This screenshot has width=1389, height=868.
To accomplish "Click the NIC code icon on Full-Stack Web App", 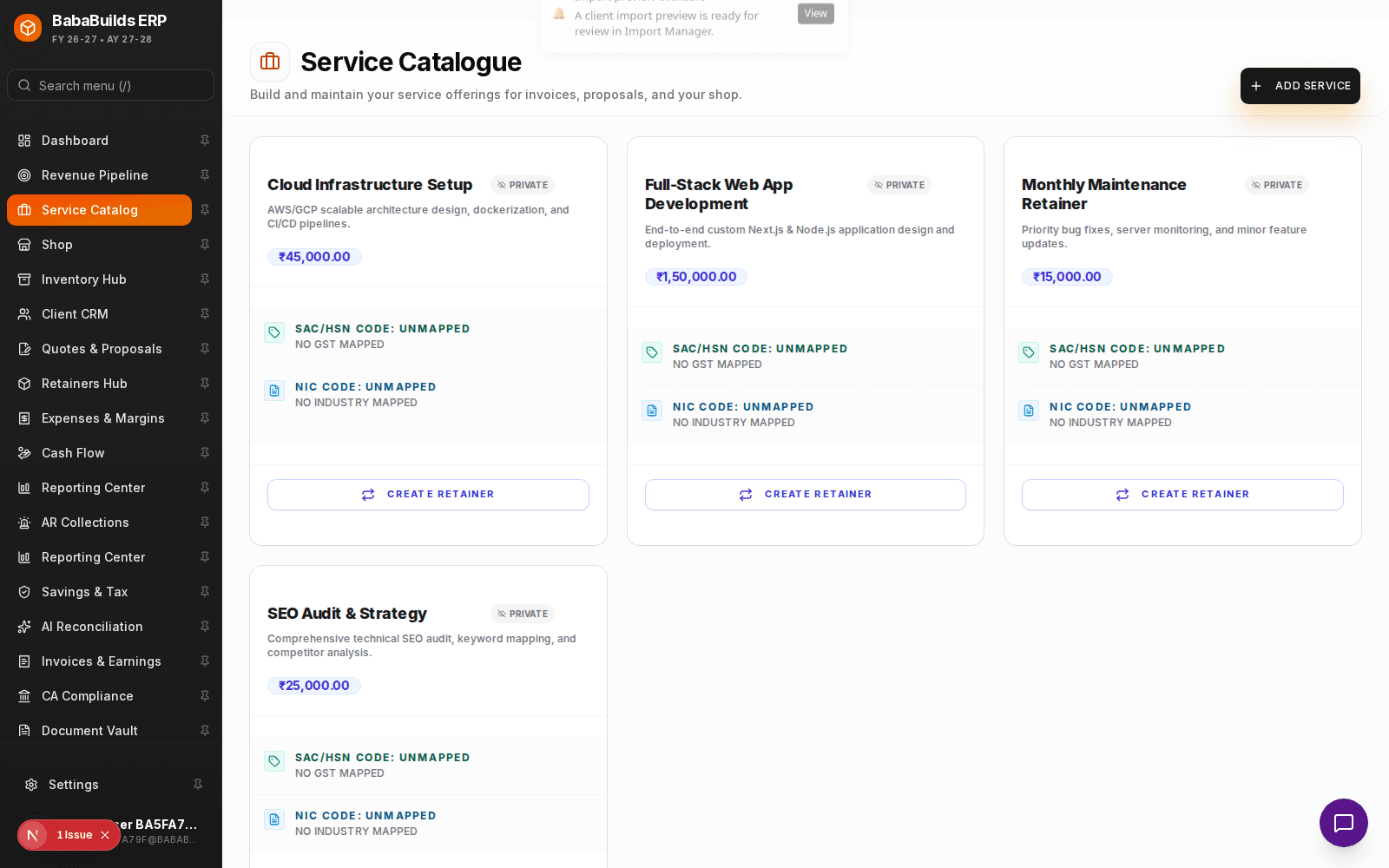I will coord(652,411).
